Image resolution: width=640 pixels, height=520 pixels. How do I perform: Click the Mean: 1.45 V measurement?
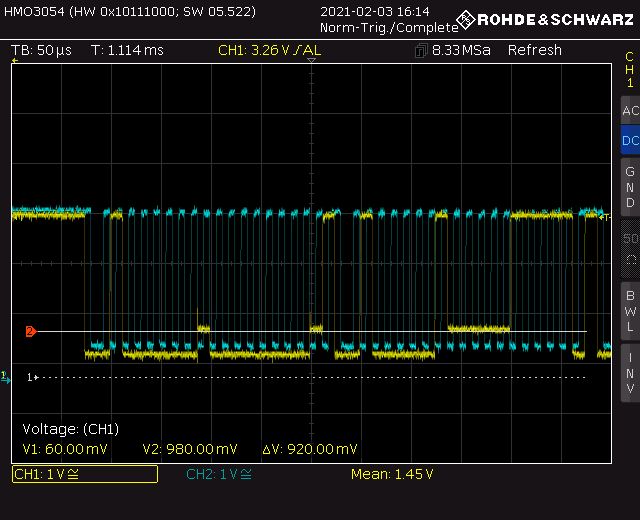point(392,474)
